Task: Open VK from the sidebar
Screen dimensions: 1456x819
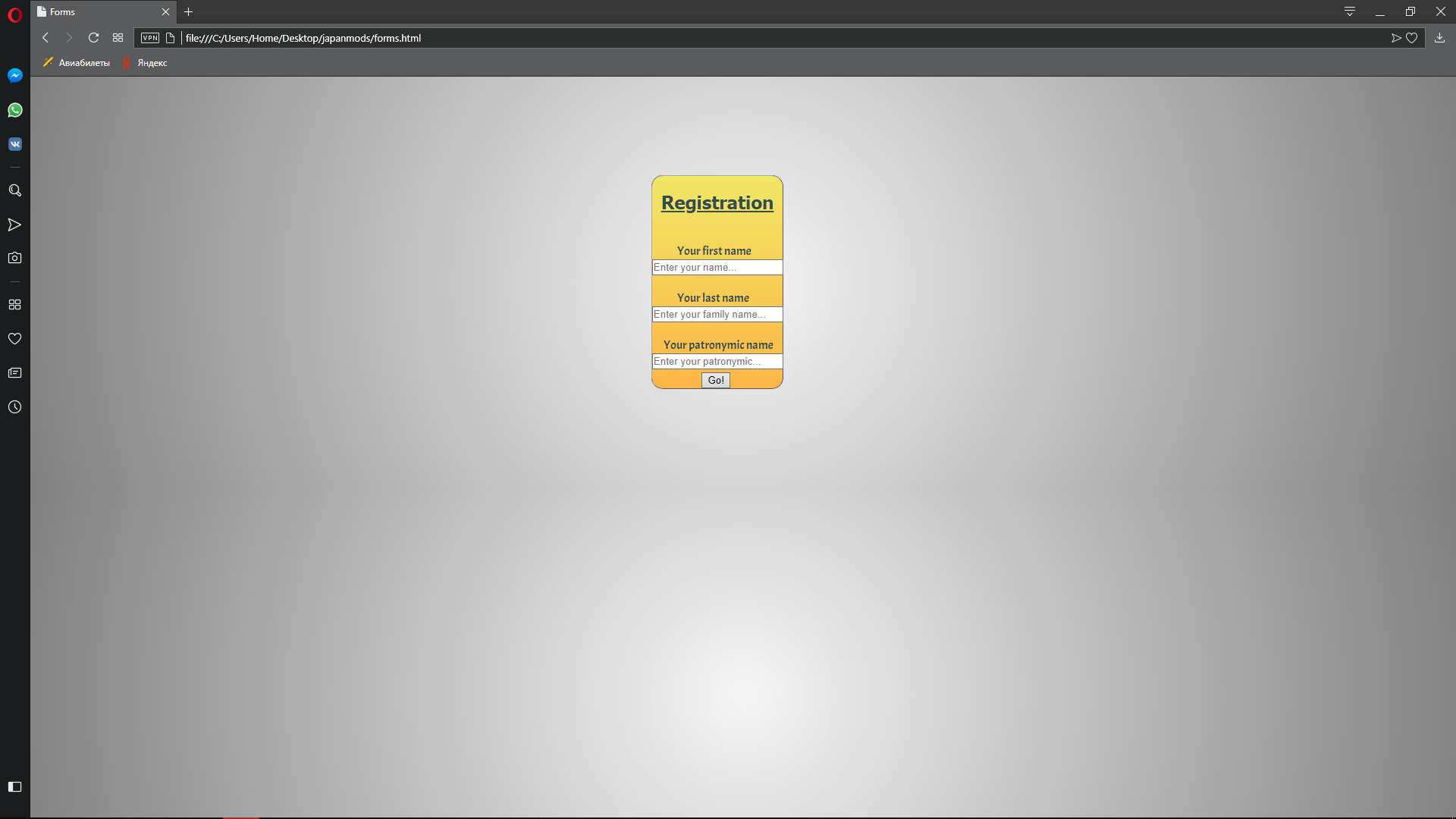Action: pyautogui.click(x=14, y=143)
